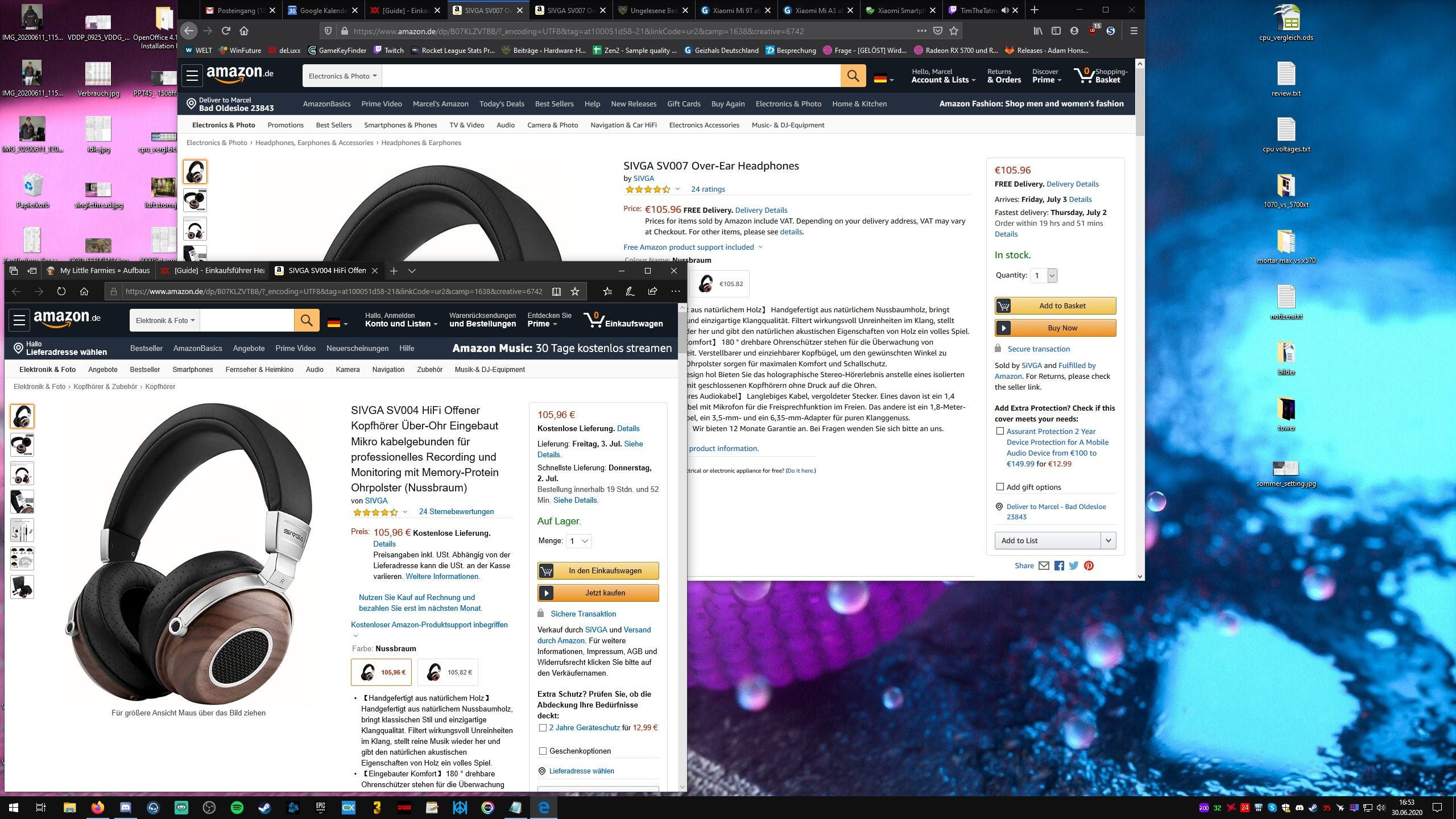Image resolution: width=1456 pixels, height=819 pixels.
Task: Open Today's Deals menu item
Action: pos(502,104)
